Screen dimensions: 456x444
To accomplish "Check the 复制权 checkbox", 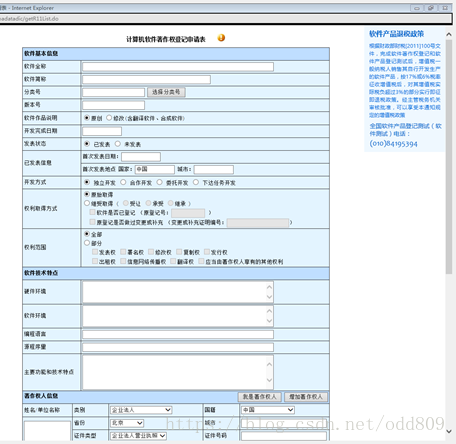I will (x=179, y=252).
